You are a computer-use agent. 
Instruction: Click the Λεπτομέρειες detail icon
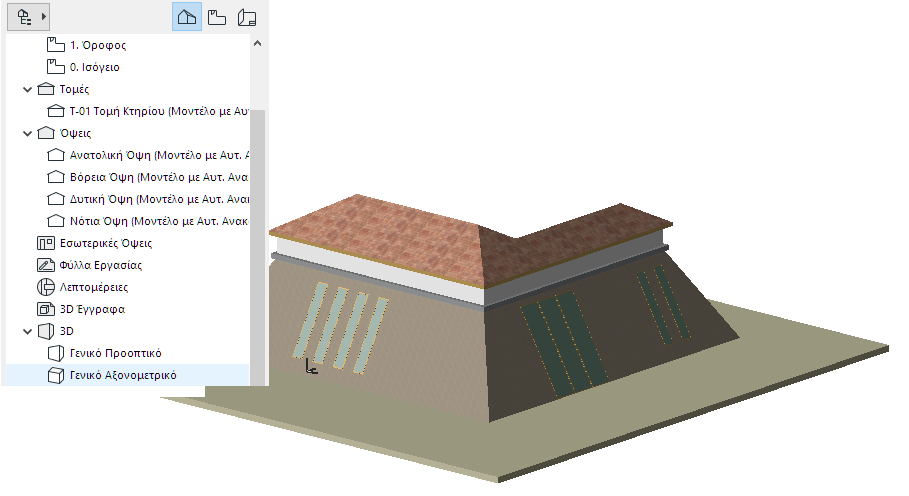(46, 287)
